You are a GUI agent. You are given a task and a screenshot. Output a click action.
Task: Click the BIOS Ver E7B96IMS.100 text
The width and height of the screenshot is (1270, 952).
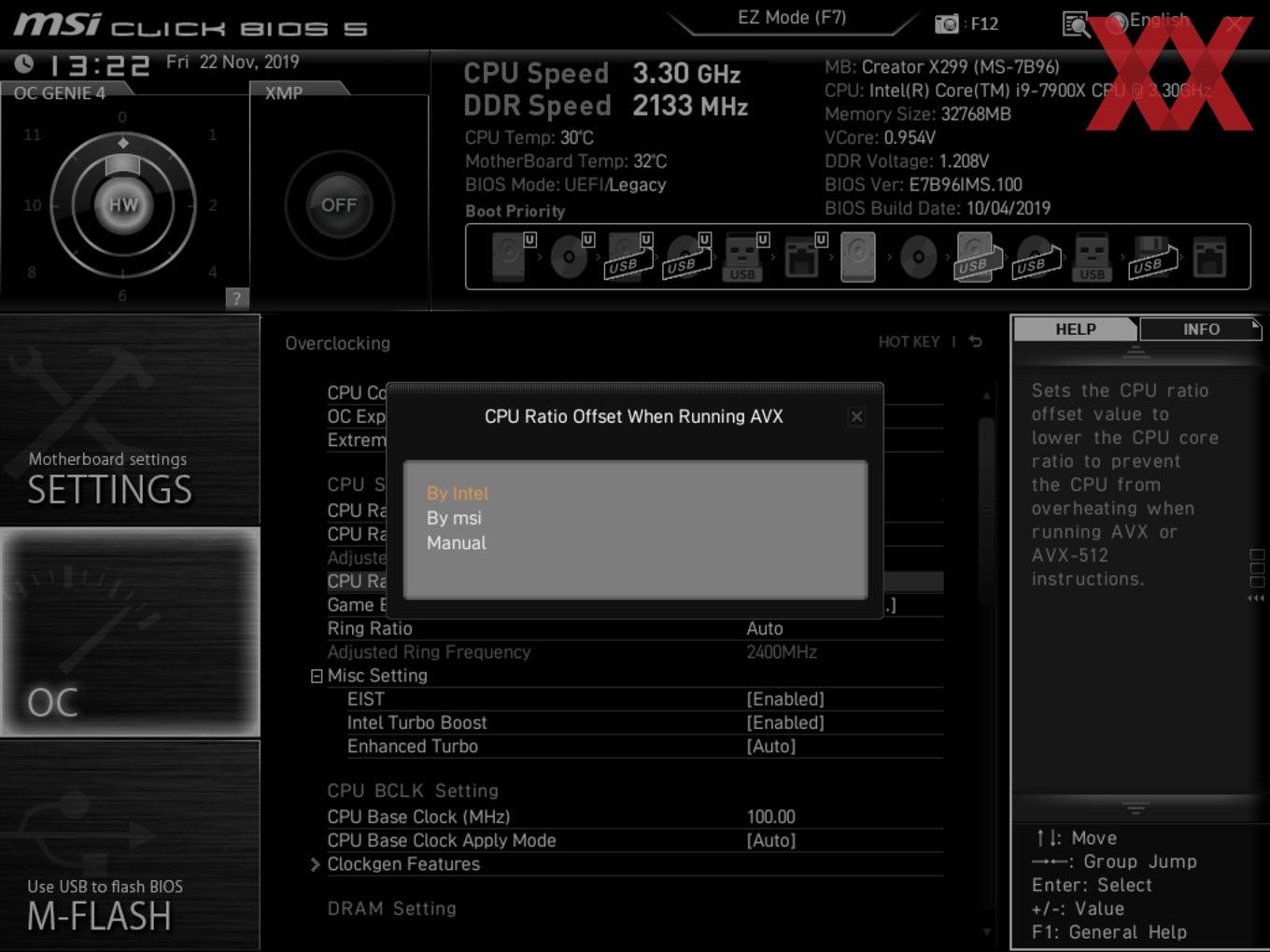tap(924, 185)
